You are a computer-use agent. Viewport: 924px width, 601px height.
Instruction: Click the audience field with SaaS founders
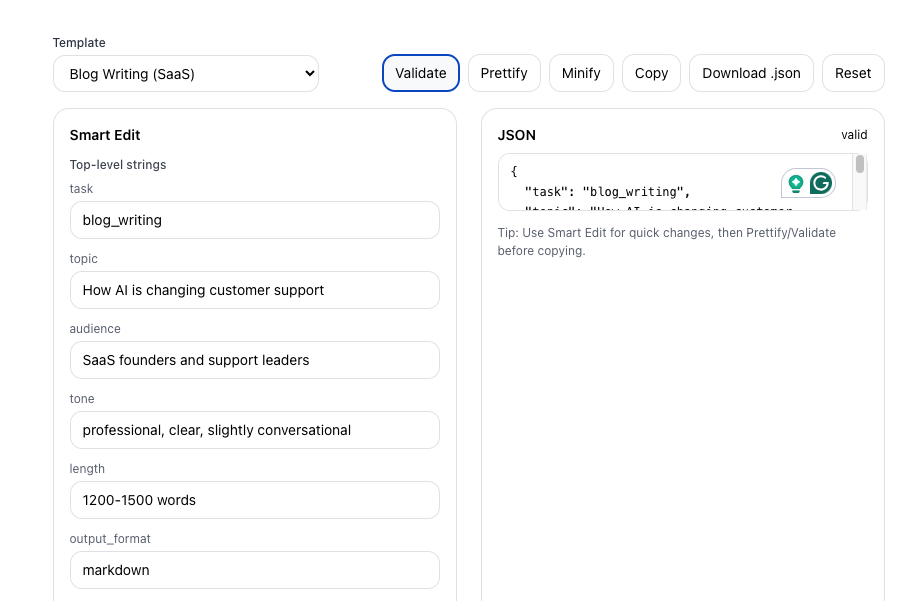coord(255,360)
